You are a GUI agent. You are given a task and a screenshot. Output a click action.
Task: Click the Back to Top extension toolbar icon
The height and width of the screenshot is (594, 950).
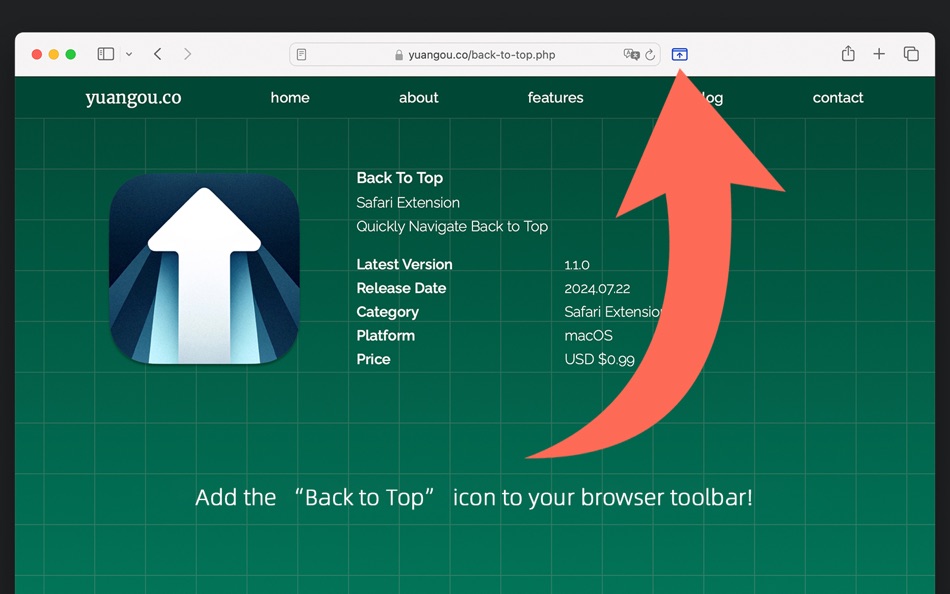679,55
